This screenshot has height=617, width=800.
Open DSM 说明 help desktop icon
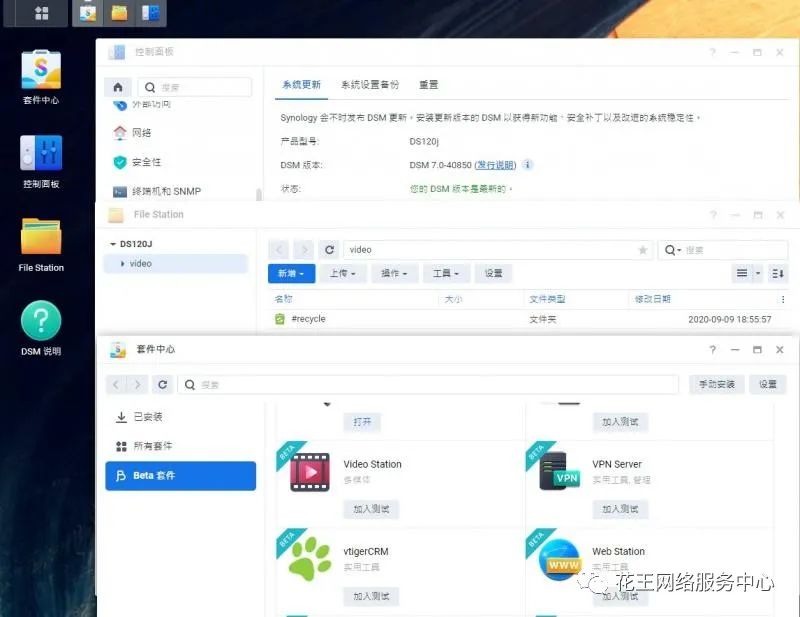41,328
